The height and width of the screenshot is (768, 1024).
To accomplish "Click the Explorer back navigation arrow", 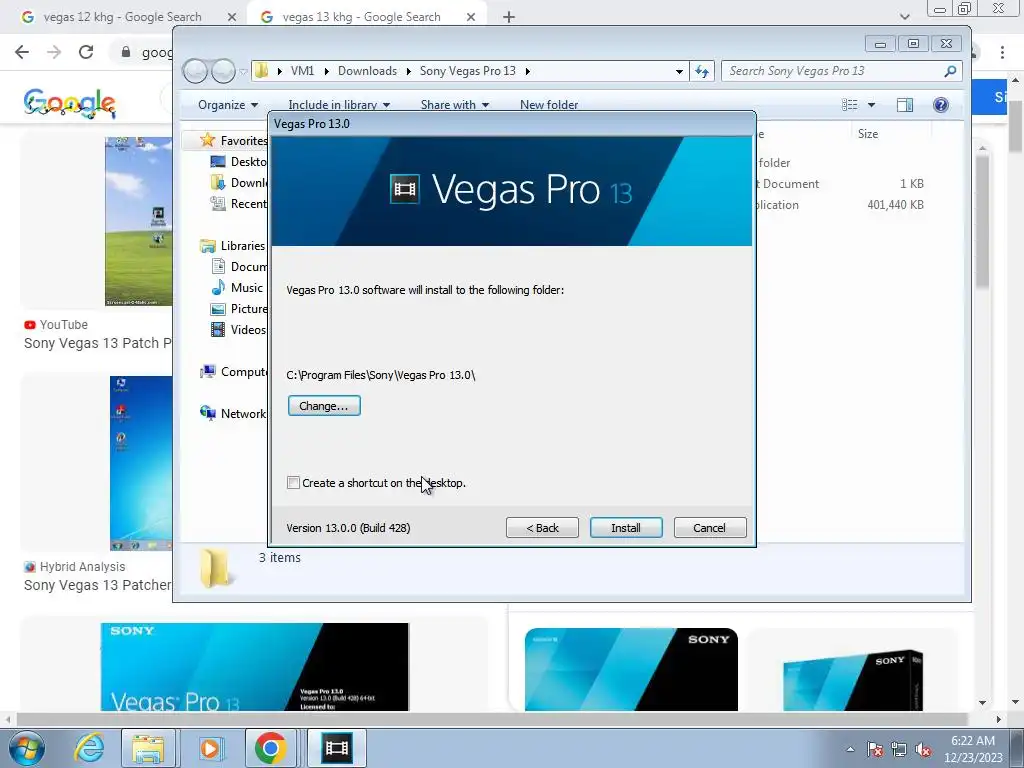I will [195, 71].
